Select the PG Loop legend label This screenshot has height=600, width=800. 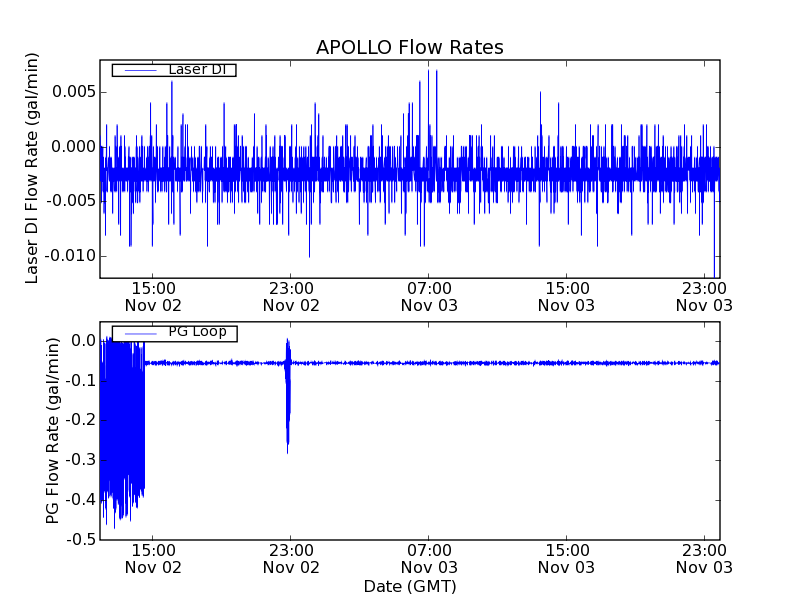tap(197, 332)
